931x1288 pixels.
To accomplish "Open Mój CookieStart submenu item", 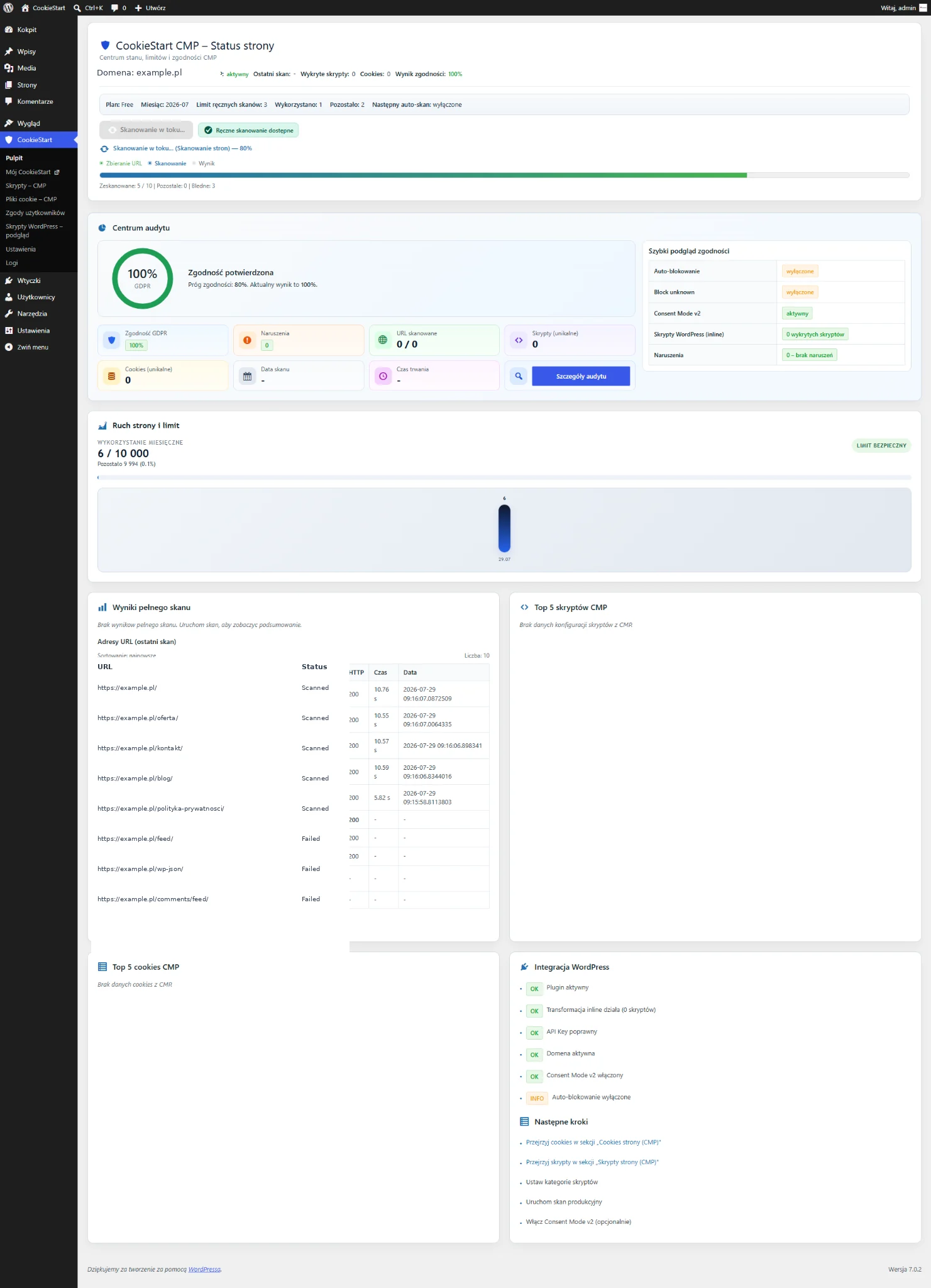I will click(x=33, y=172).
